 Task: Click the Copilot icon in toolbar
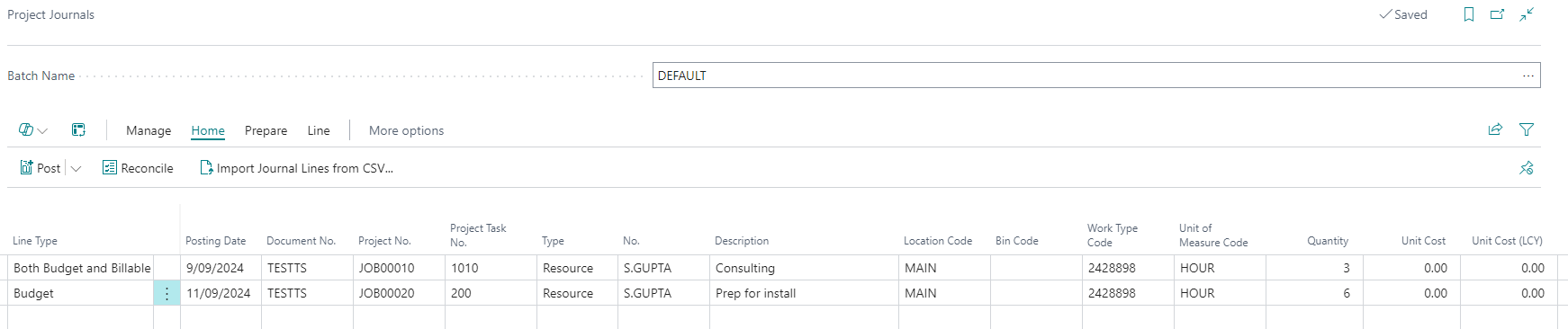click(26, 130)
